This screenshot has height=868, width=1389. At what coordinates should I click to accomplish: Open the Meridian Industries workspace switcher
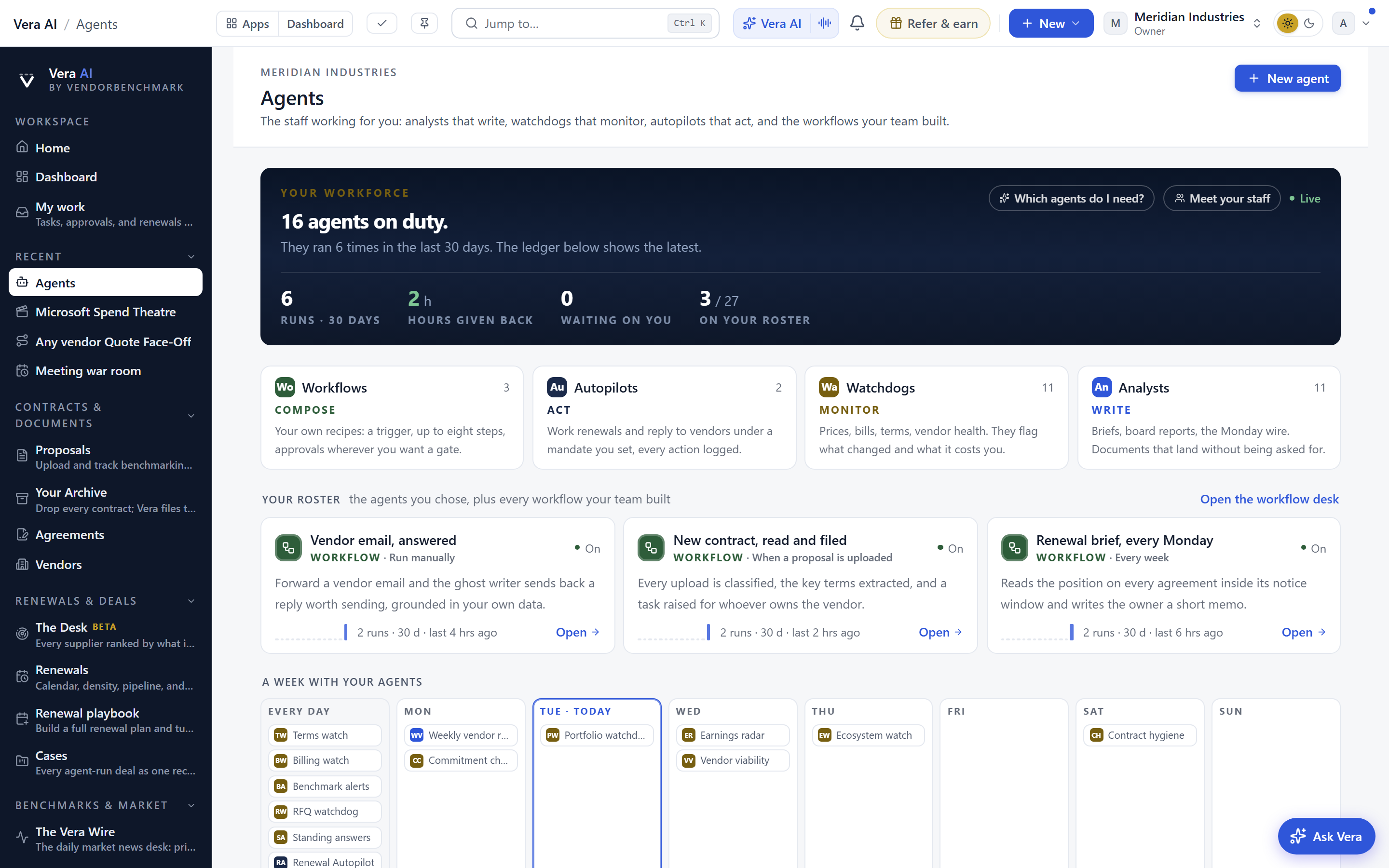coord(1184,24)
